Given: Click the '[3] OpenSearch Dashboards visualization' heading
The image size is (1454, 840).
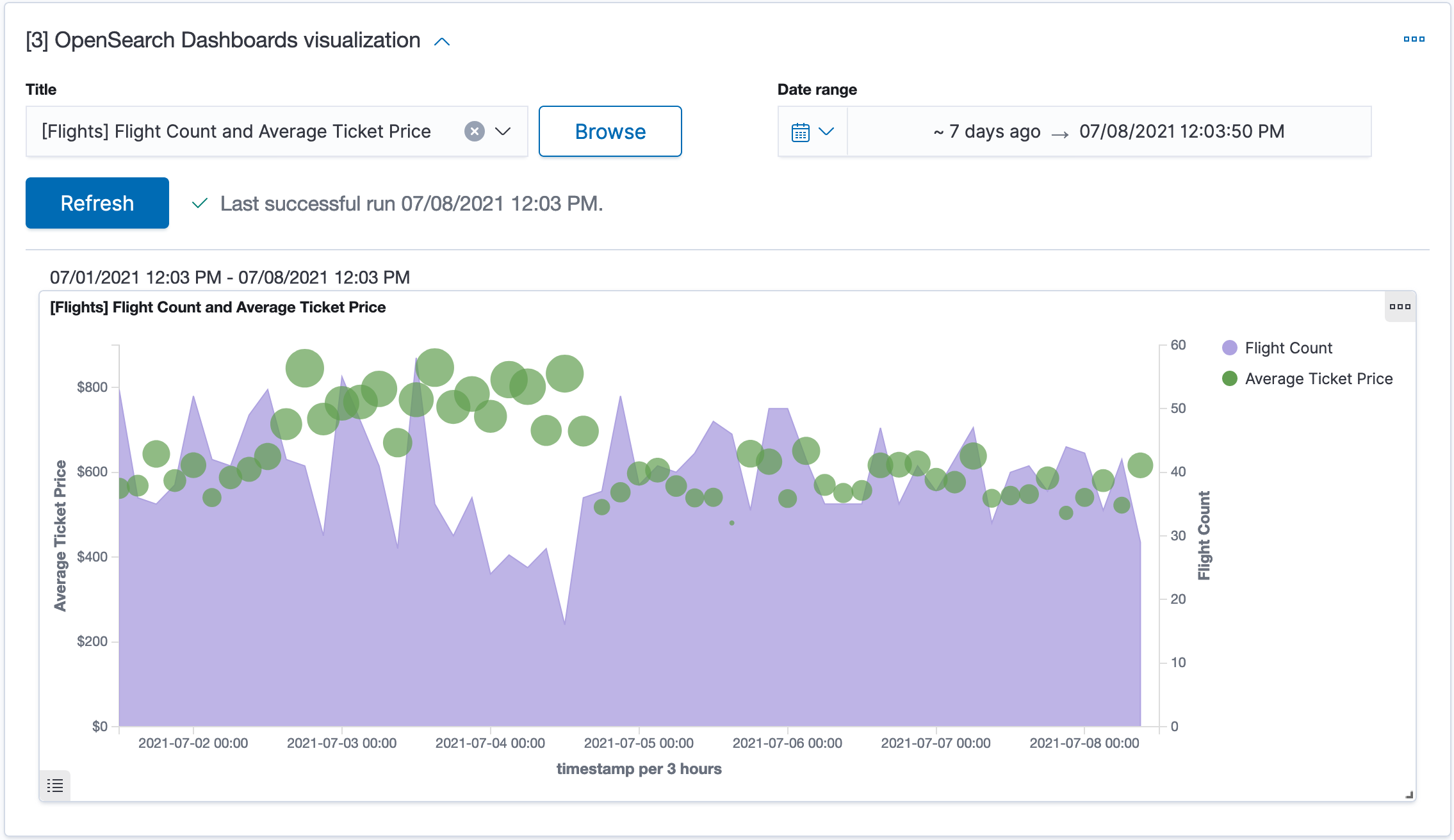Looking at the screenshot, I should pyautogui.click(x=223, y=40).
